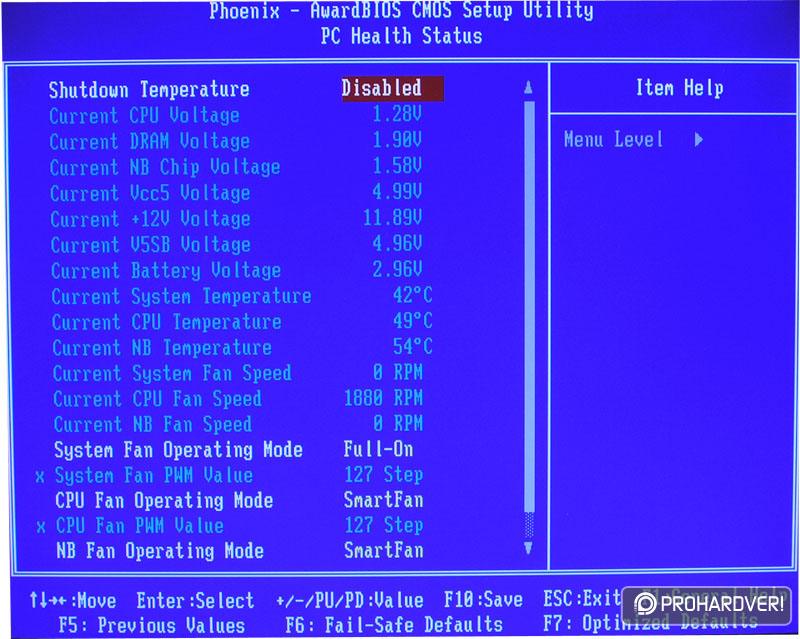Click the 1.90V DRAM voltage reading
The image size is (800, 639).
pos(397,139)
